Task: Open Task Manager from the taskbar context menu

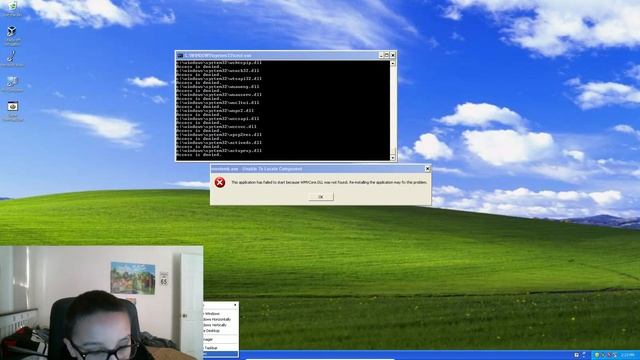Action: click(220, 339)
